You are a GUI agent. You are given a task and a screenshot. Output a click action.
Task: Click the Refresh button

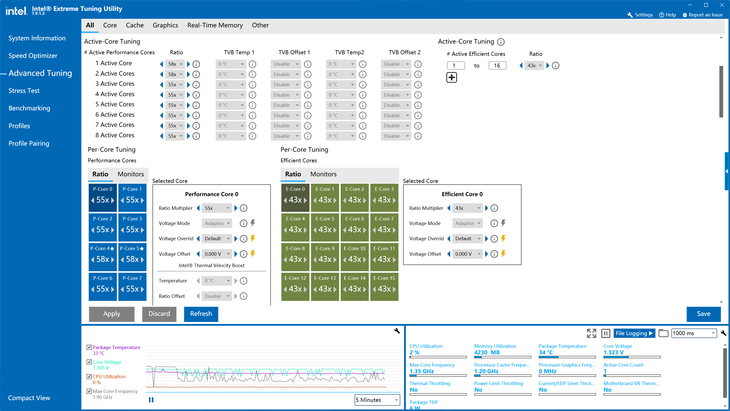201,314
